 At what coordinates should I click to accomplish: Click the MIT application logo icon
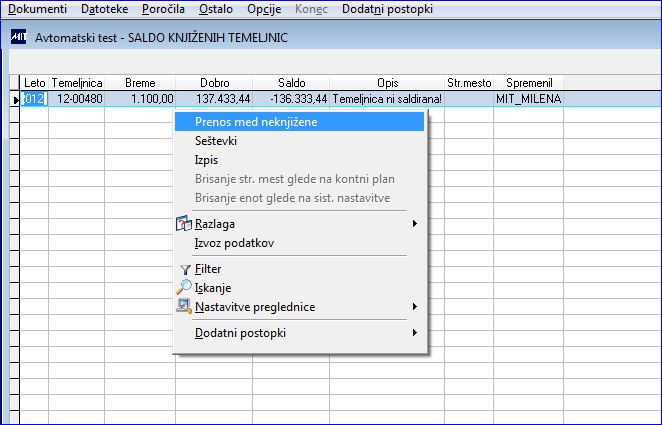click(x=18, y=37)
